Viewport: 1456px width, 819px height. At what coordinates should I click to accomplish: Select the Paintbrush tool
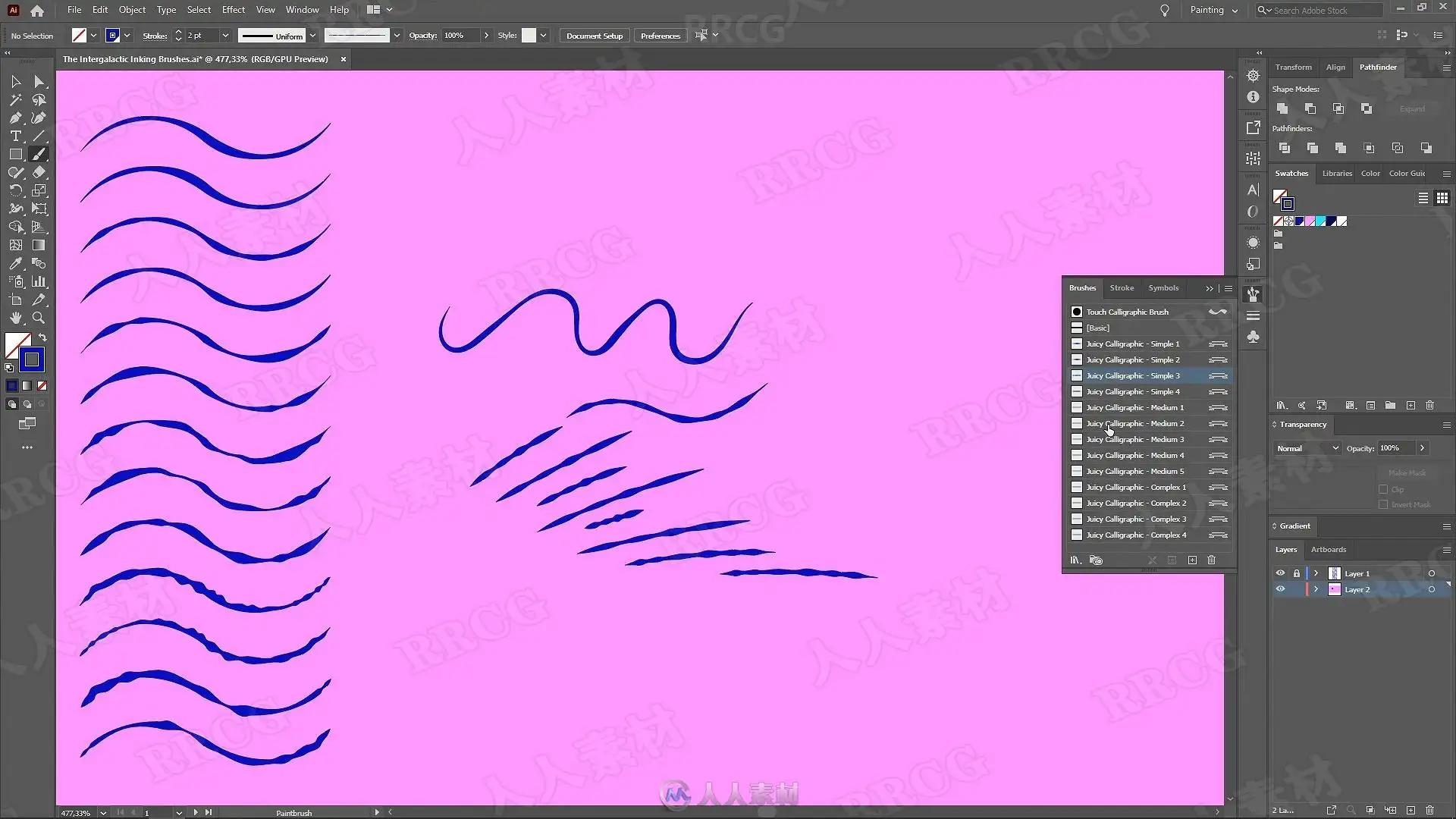(x=39, y=154)
